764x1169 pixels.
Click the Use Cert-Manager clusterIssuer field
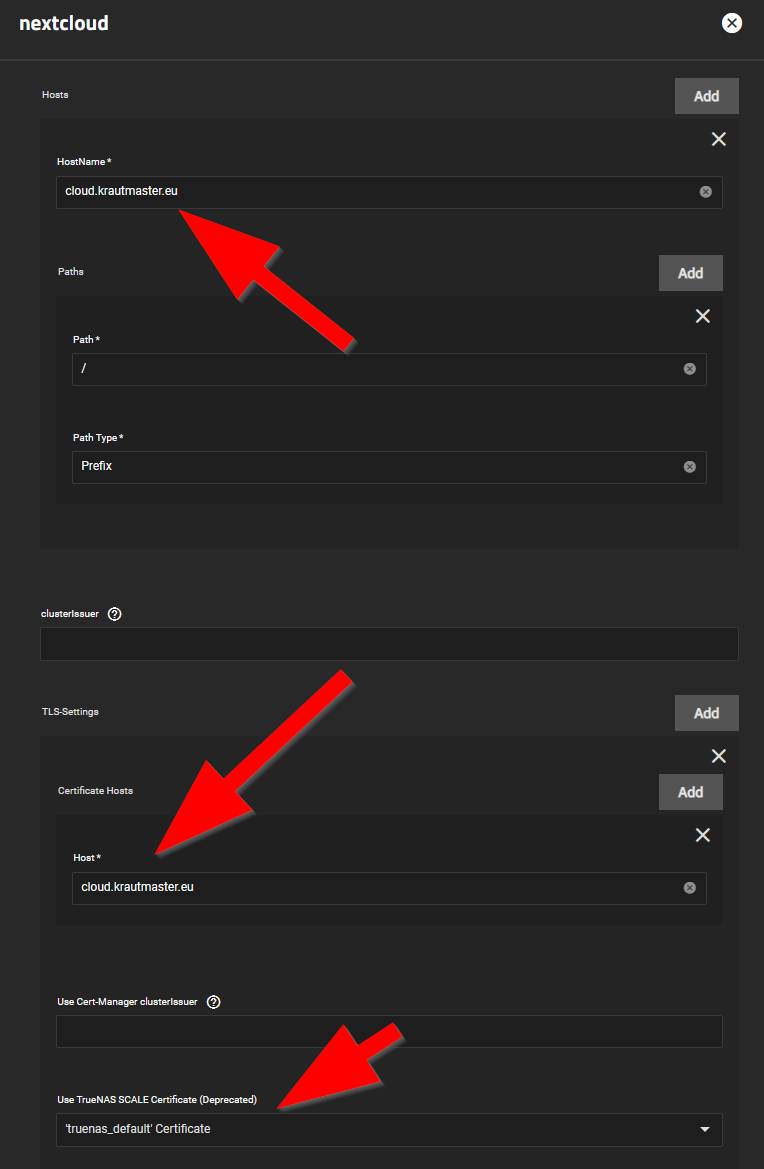(389, 1031)
